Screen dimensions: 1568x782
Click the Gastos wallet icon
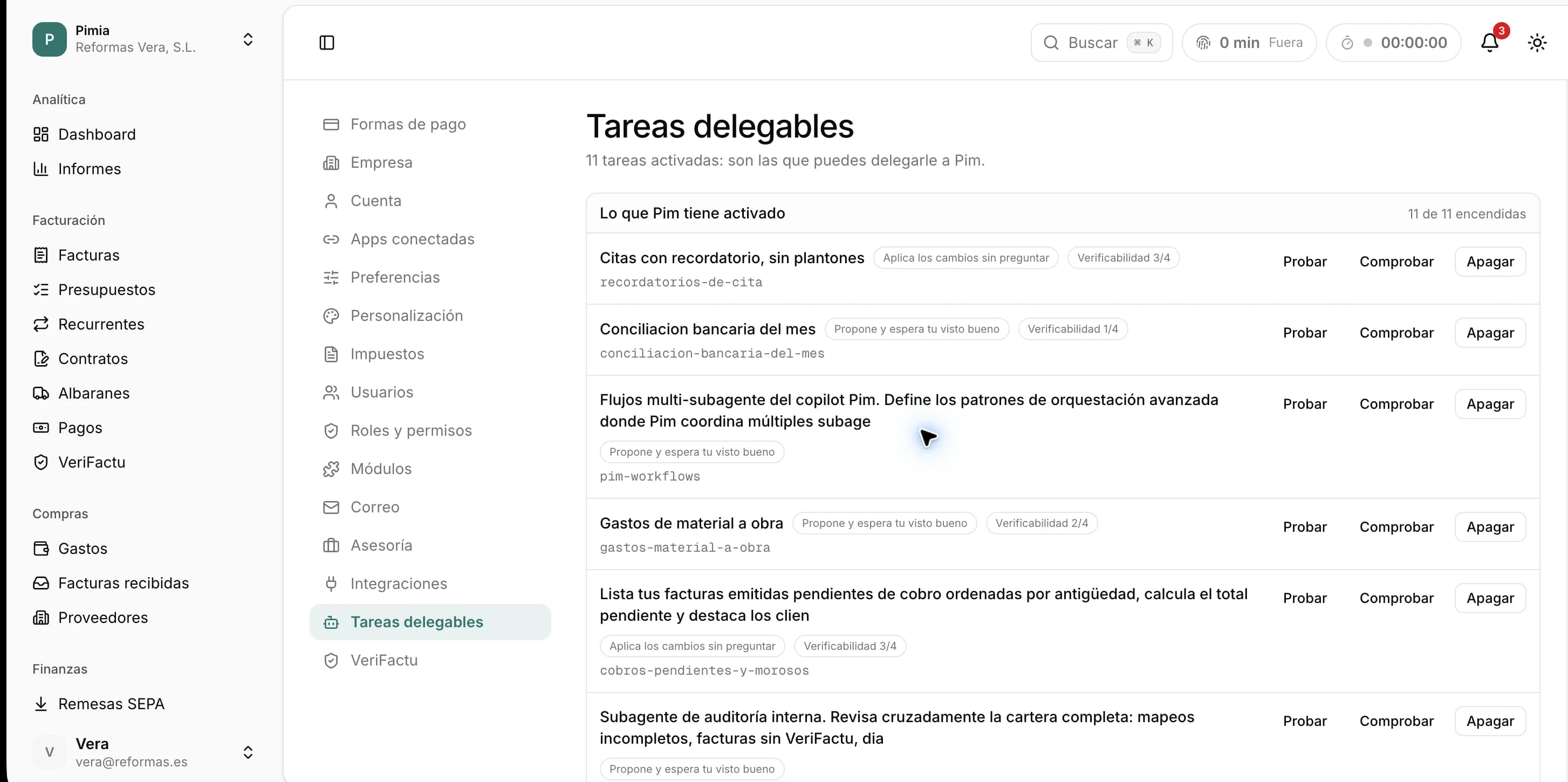click(41, 548)
